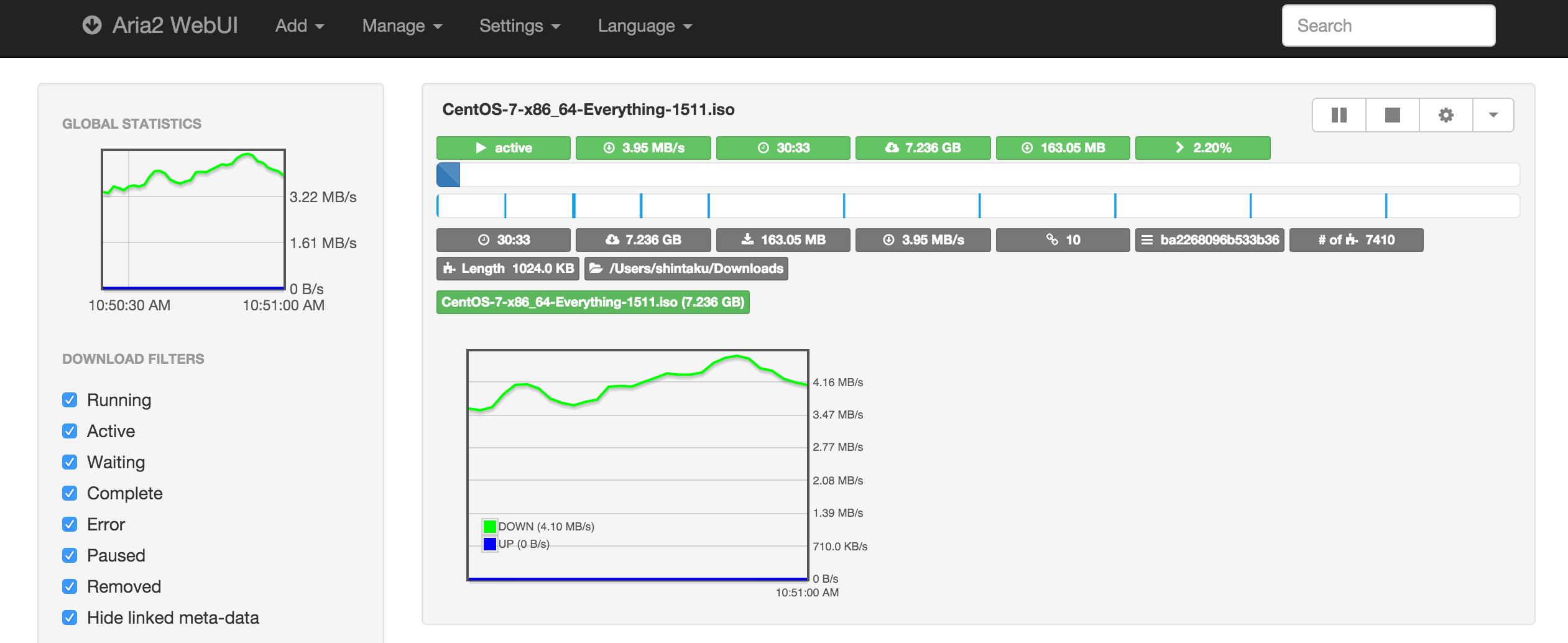This screenshot has width=1568, height=643.
Task: Open the Settings dropdown menu
Action: [x=520, y=26]
